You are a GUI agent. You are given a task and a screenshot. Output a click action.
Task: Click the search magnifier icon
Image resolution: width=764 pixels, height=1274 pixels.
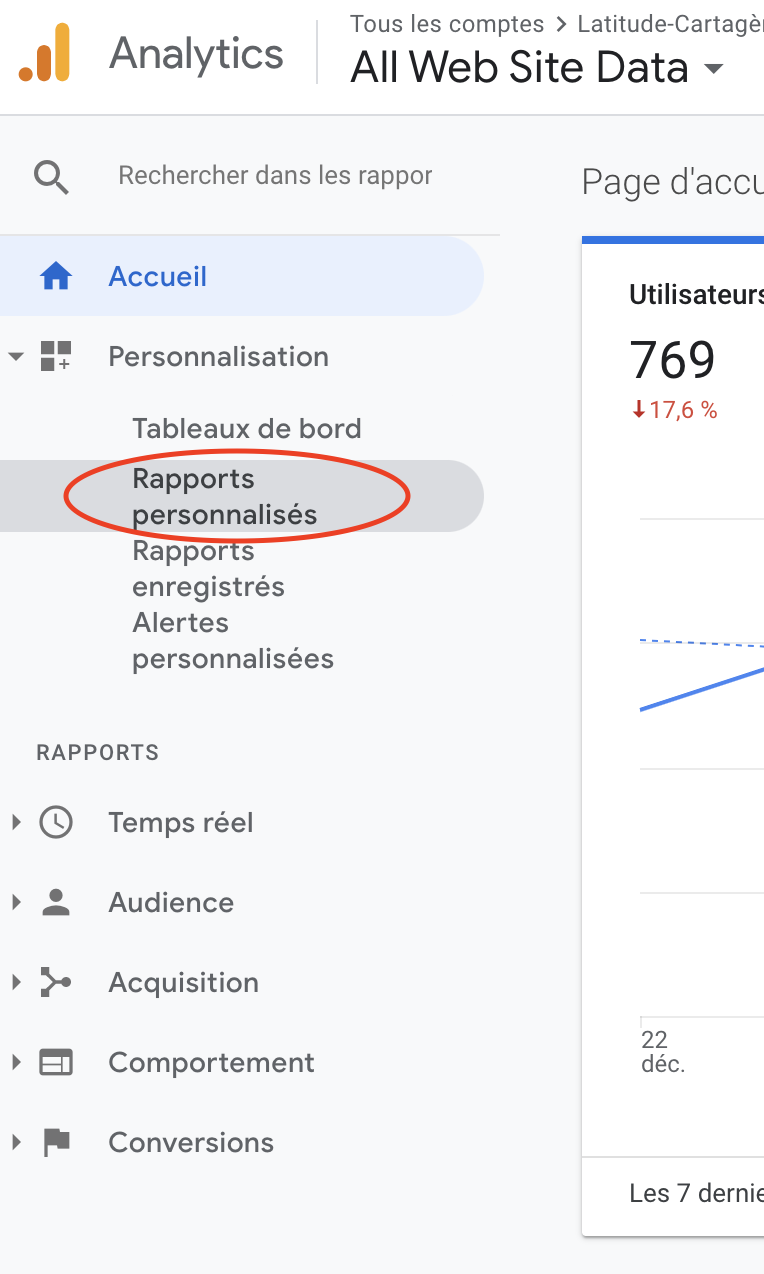click(51, 177)
